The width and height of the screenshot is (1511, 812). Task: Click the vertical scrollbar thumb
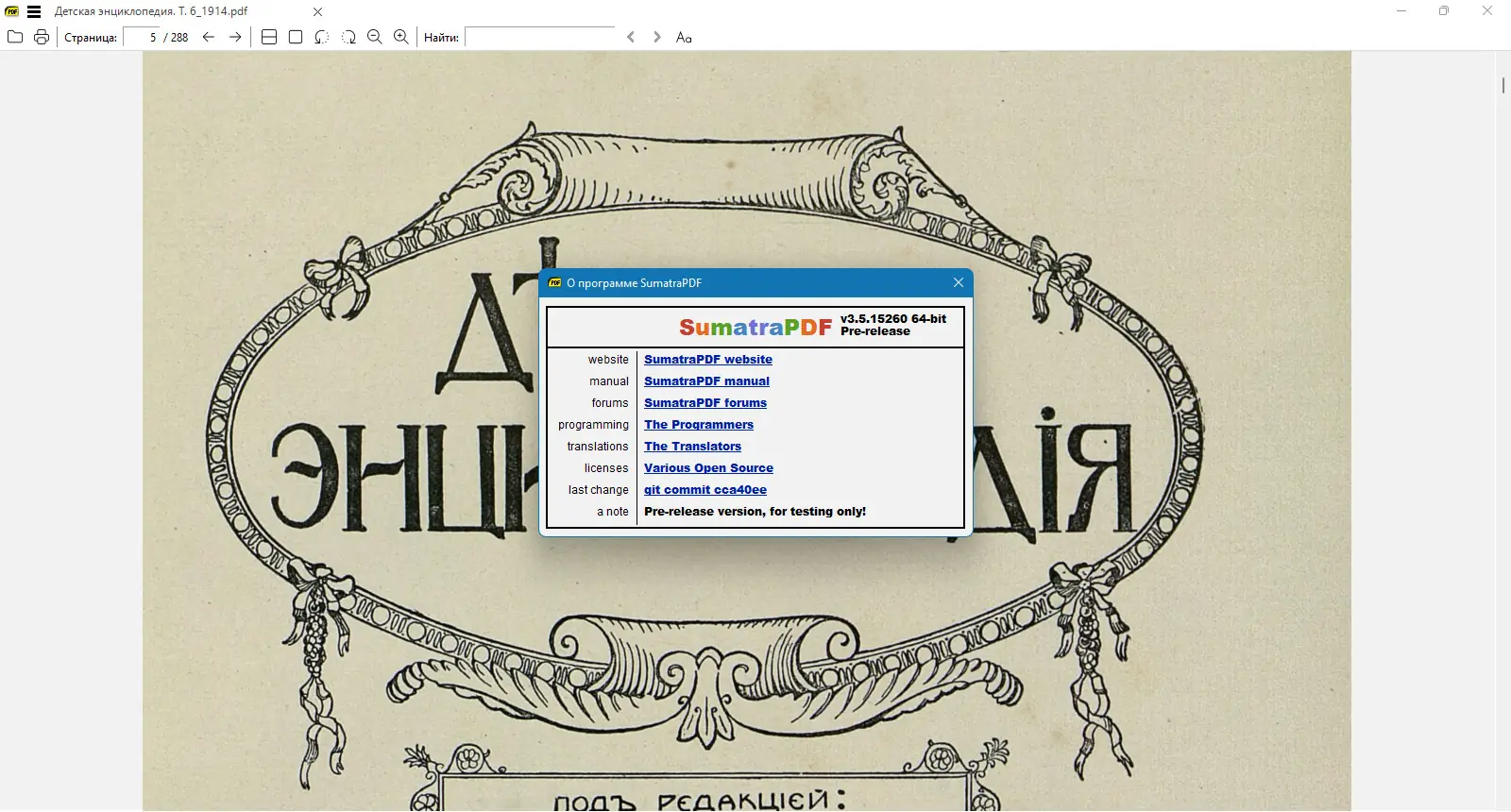1503,85
